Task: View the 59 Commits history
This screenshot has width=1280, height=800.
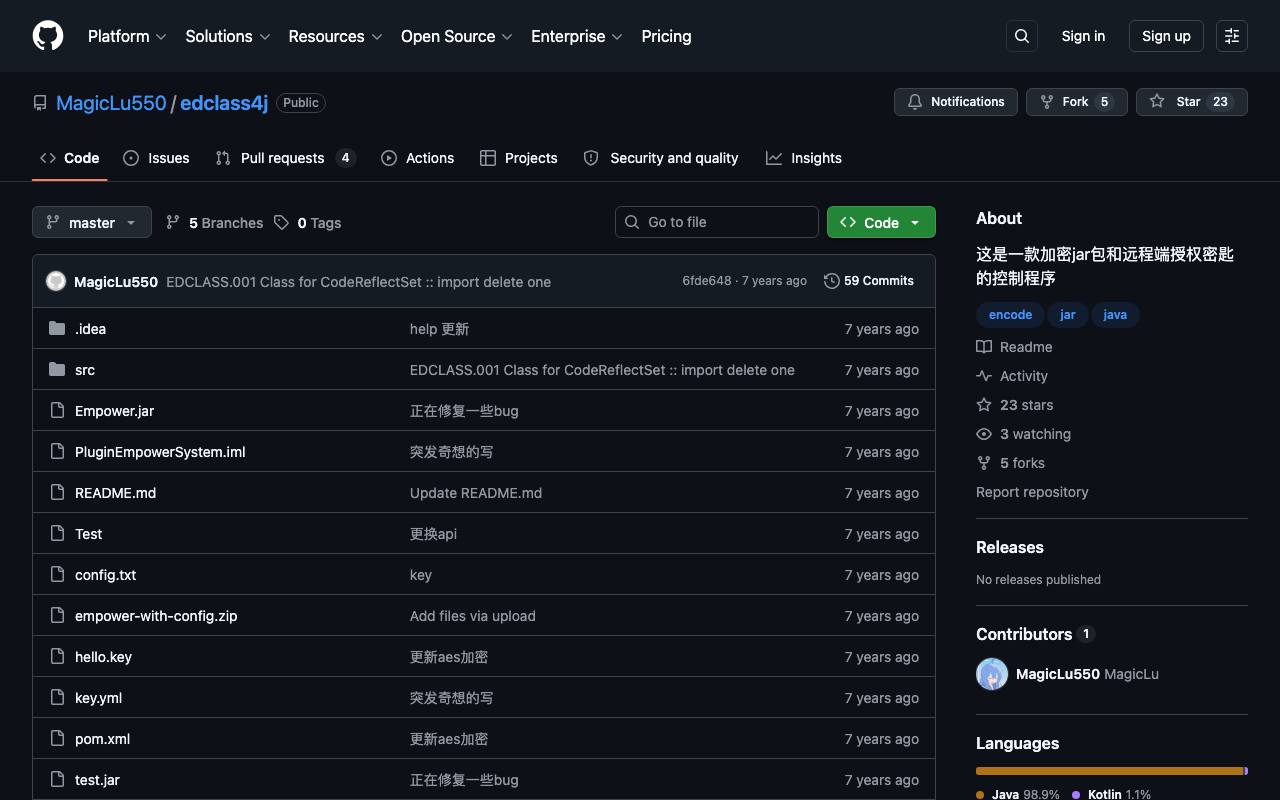Action: (x=869, y=281)
